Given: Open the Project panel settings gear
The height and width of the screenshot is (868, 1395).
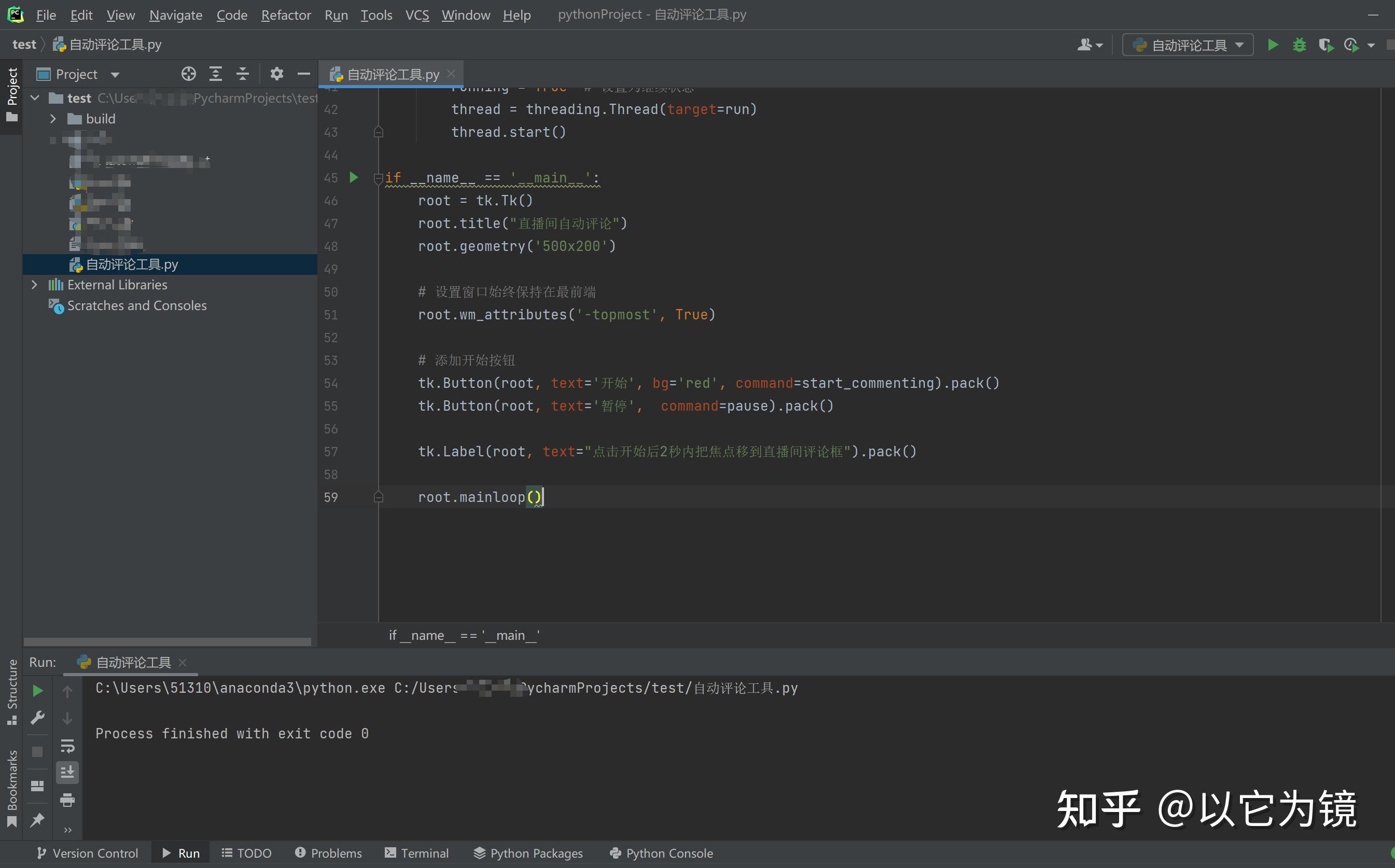Looking at the screenshot, I should point(277,74).
